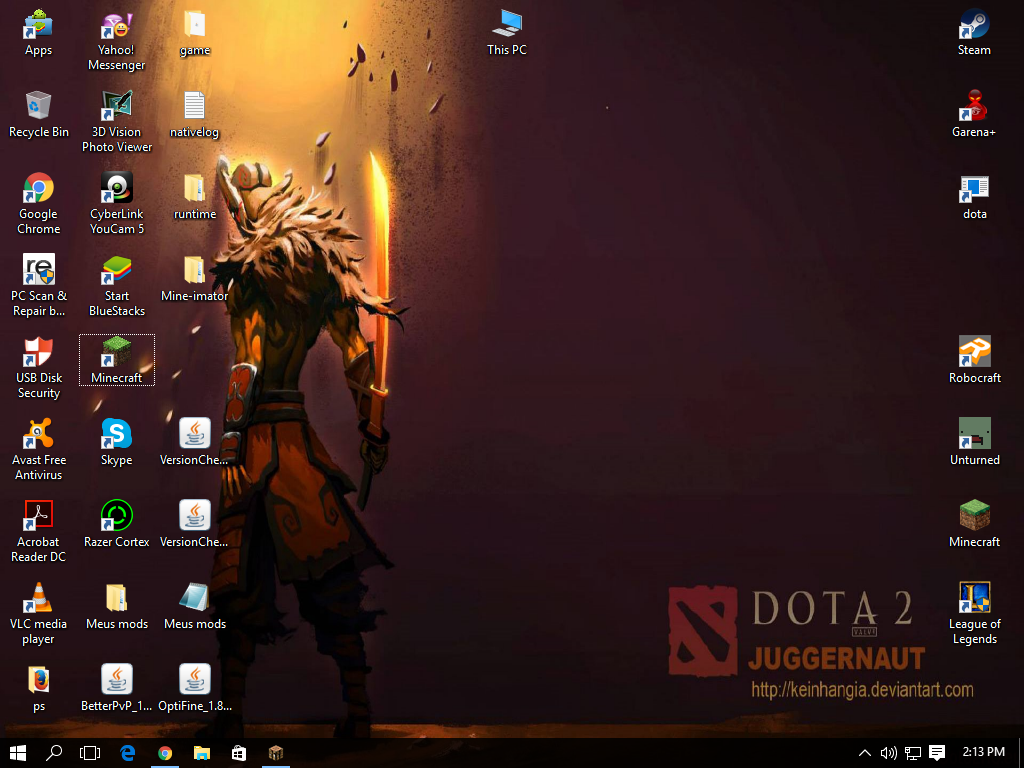Open the Store from the taskbar
1024x768 pixels.
tap(239, 753)
